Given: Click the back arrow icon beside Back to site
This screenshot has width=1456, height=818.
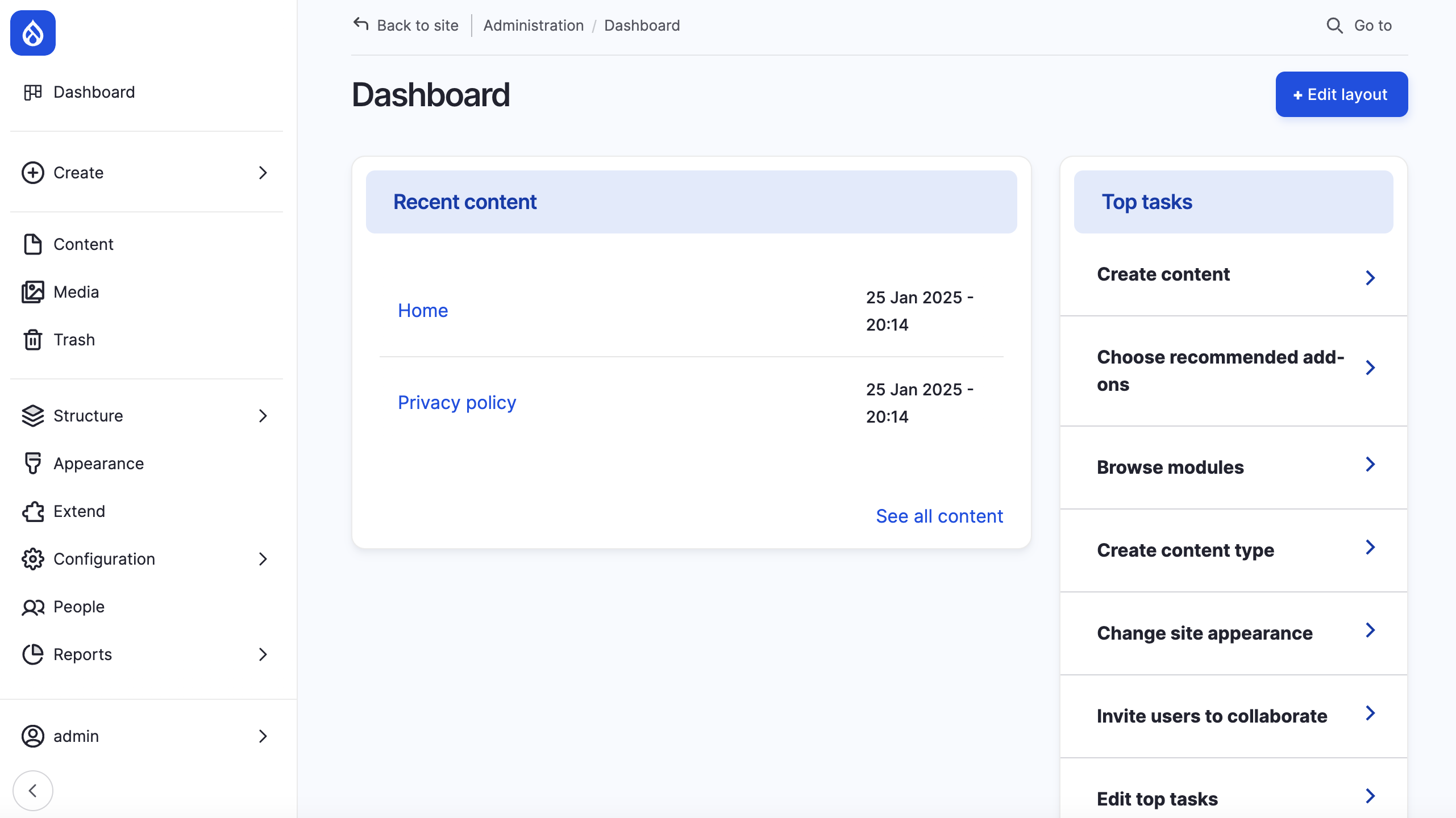Looking at the screenshot, I should [361, 24].
